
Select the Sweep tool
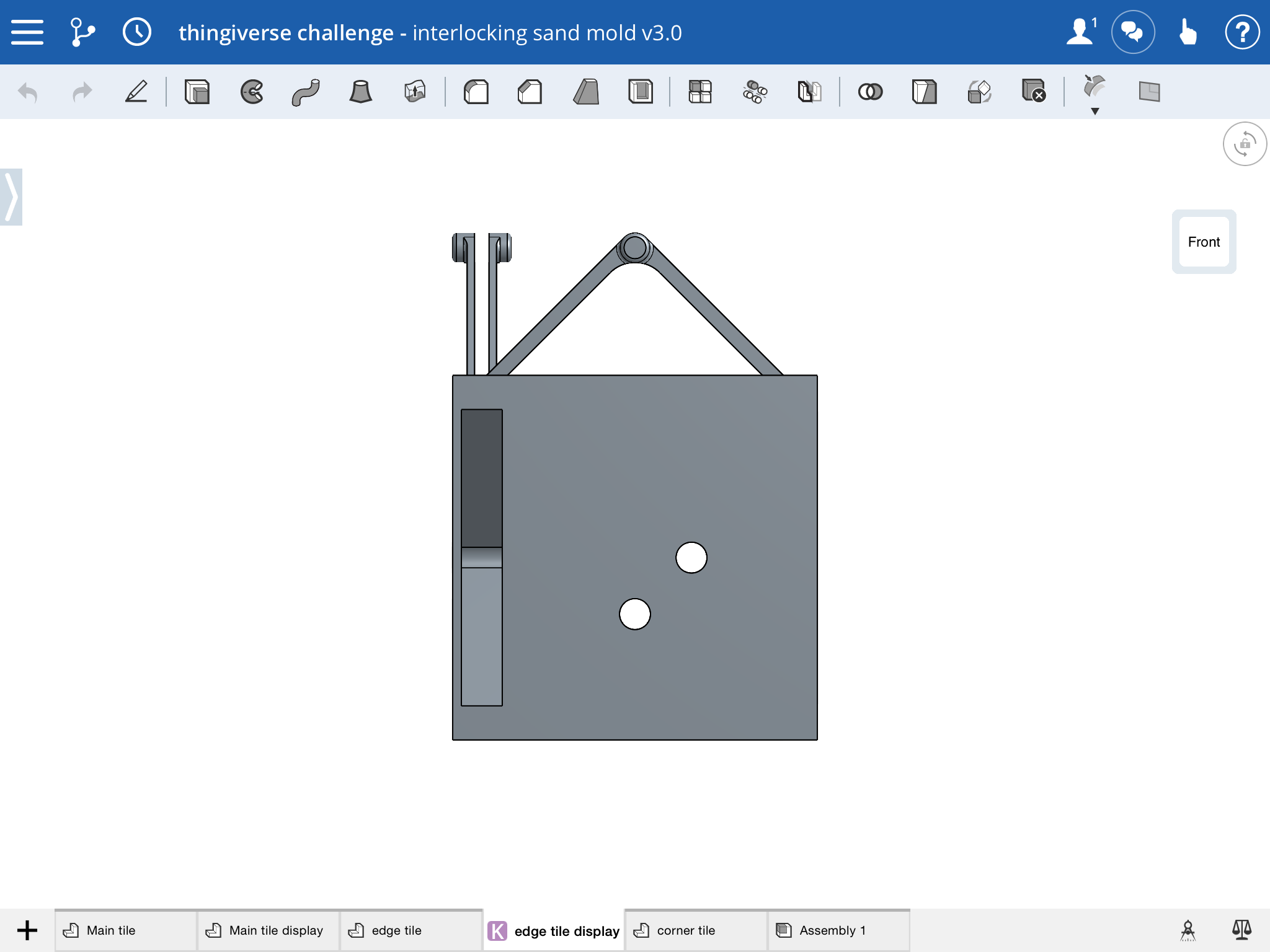306,92
